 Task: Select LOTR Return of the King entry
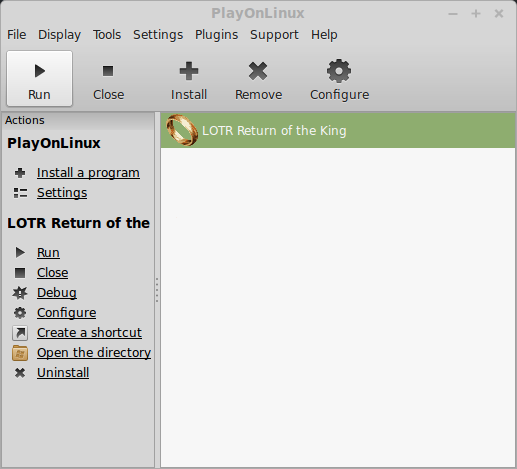pos(338,130)
